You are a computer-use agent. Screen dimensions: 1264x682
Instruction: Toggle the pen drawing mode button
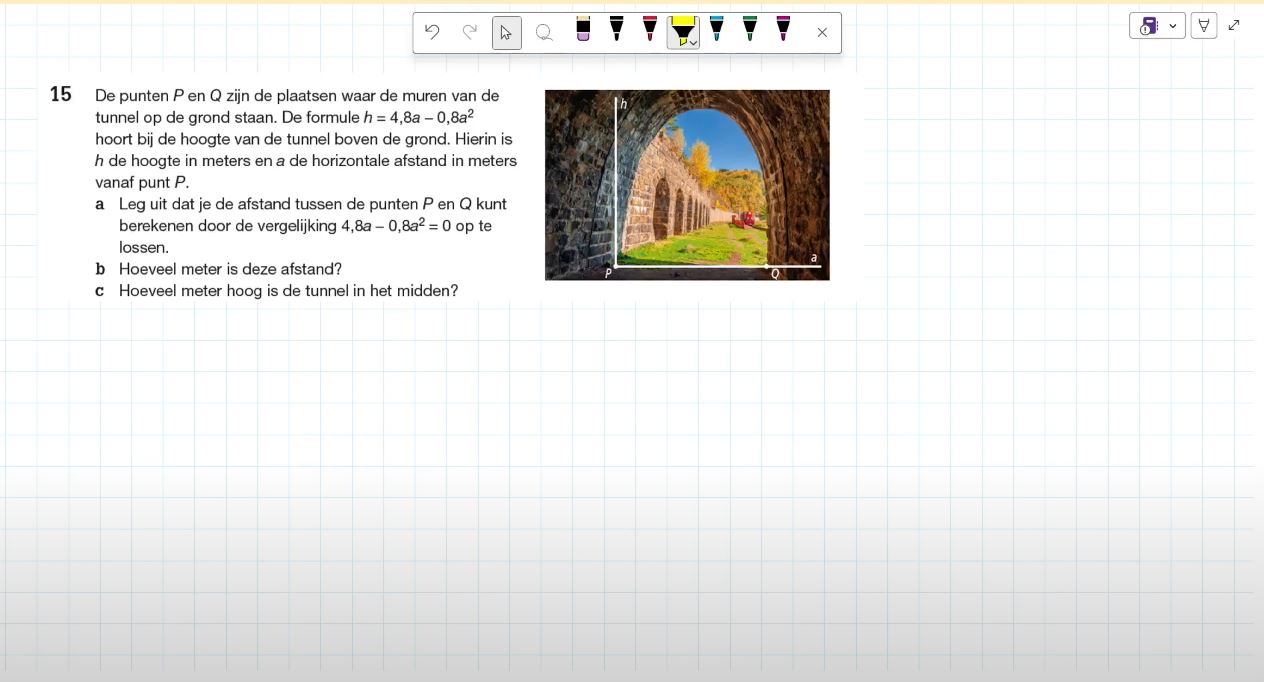click(1204, 26)
